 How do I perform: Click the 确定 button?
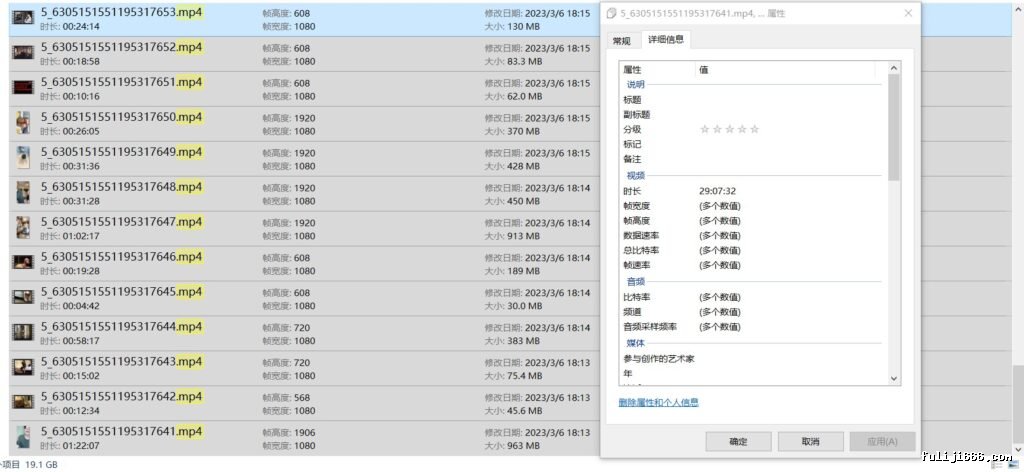tap(738, 441)
